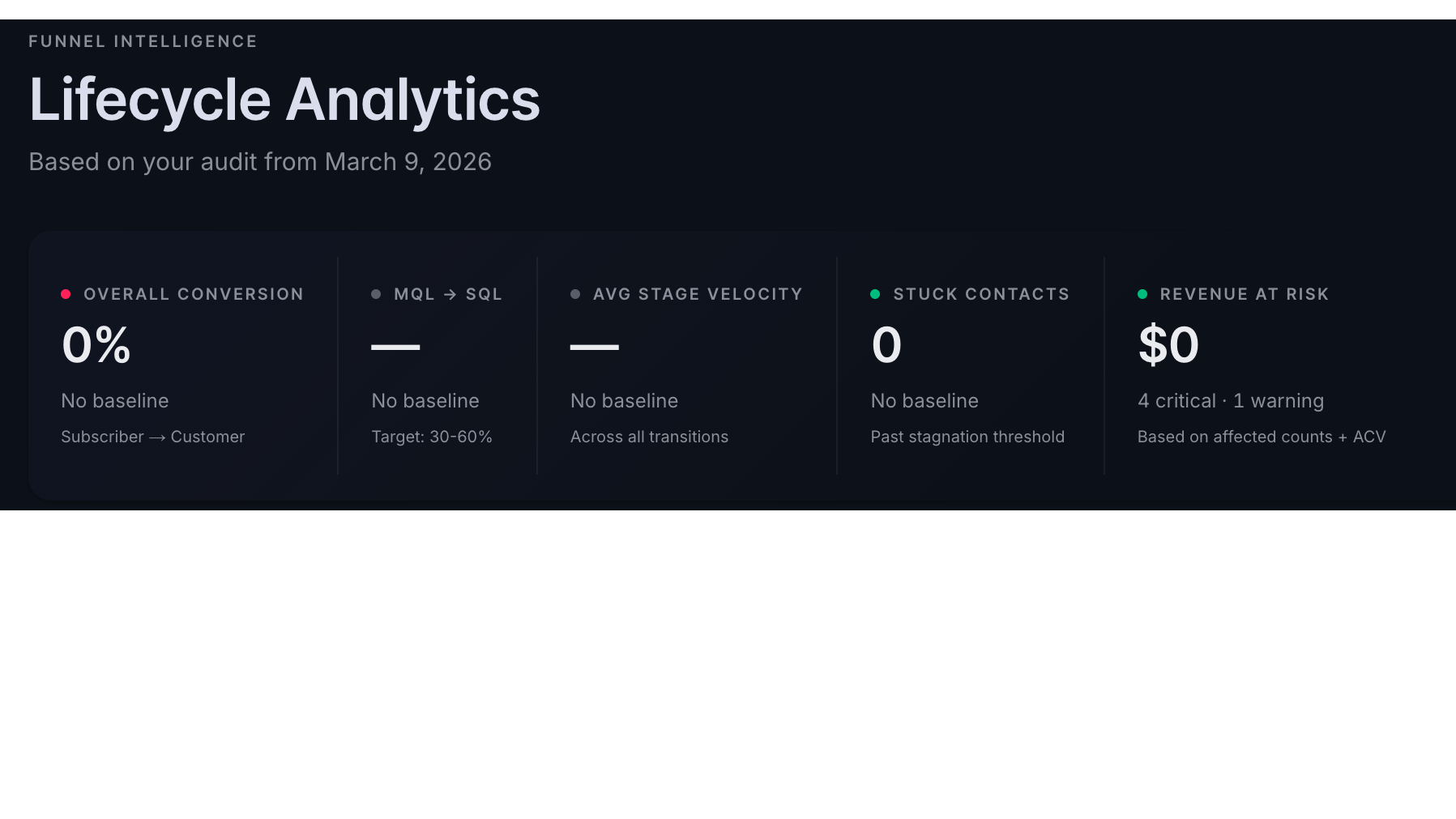Viewport: 1456px width, 819px height.
Task: Click the audit date March 9, 2026 text
Action: coord(408,162)
